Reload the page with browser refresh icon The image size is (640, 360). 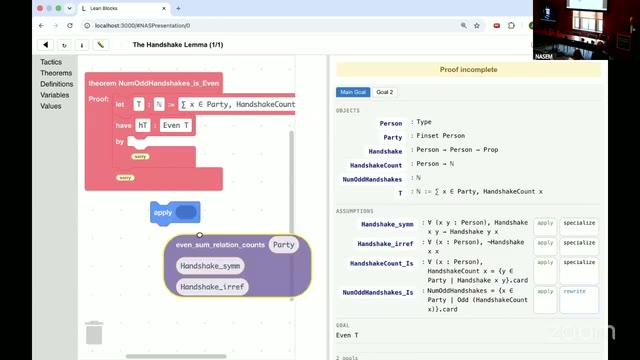click(x=70, y=25)
